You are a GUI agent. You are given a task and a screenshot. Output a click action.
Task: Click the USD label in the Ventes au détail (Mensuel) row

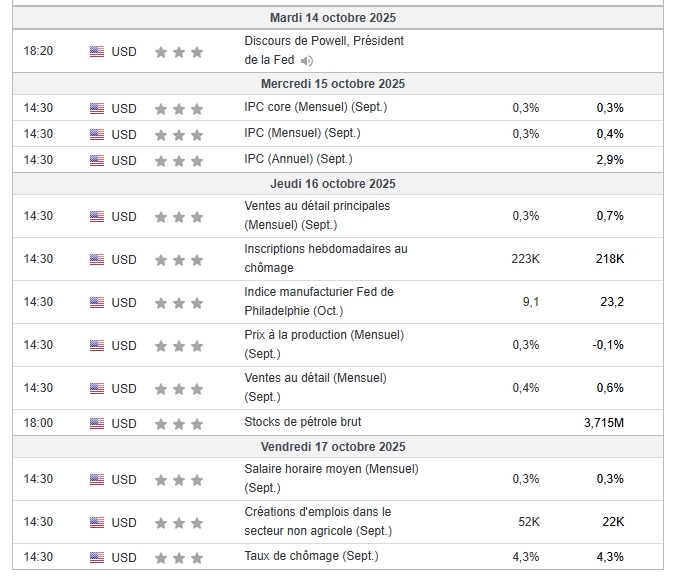coord(124,389)
